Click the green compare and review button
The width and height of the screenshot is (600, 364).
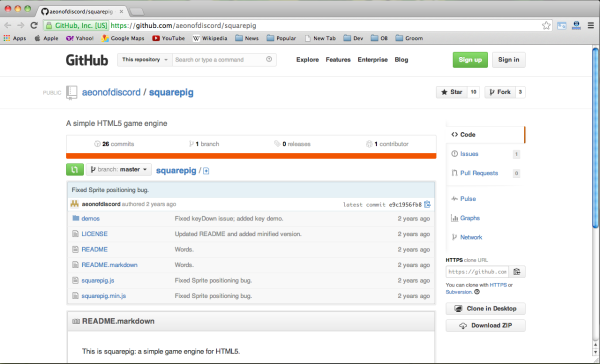pos(75,169)
